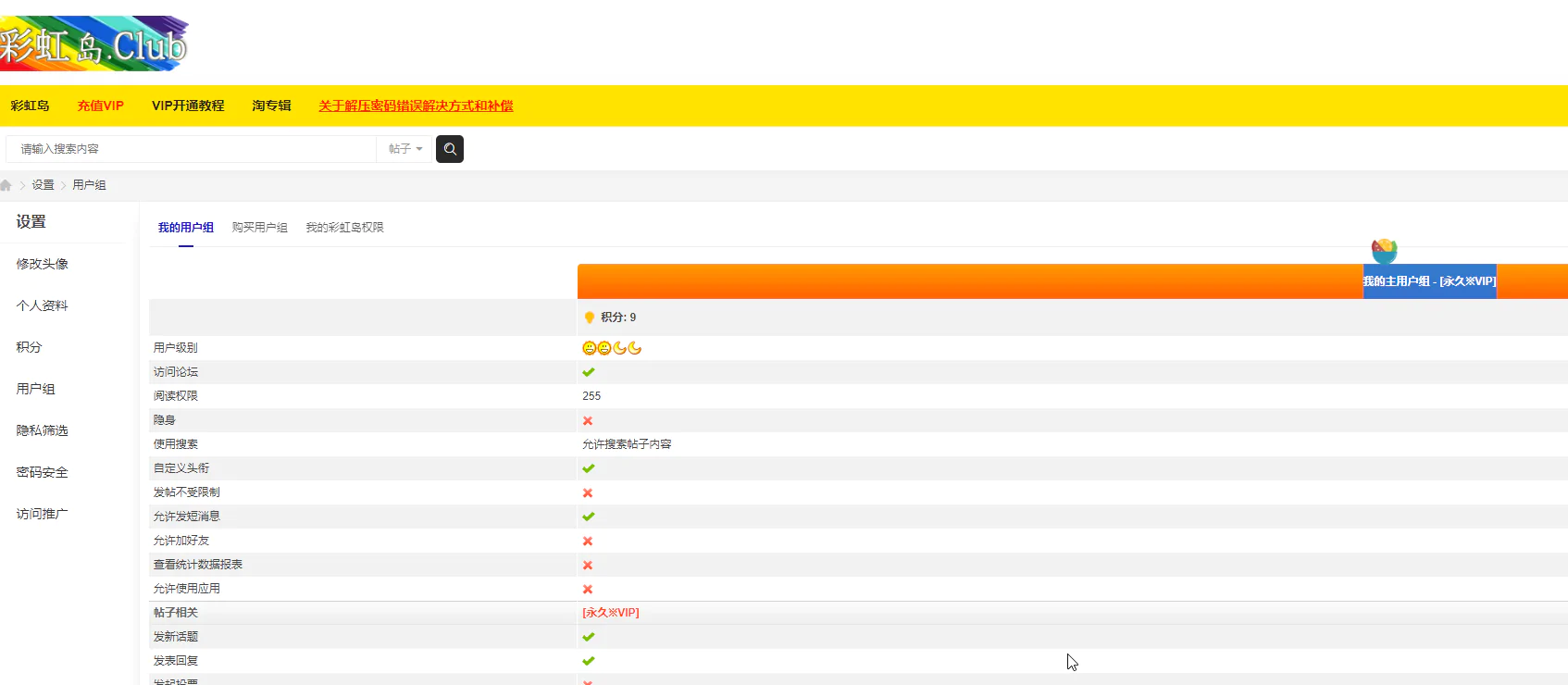Open 充值VIP navigation item
The width and height of the screenshot is (1568, 685).
click(101, 106)
